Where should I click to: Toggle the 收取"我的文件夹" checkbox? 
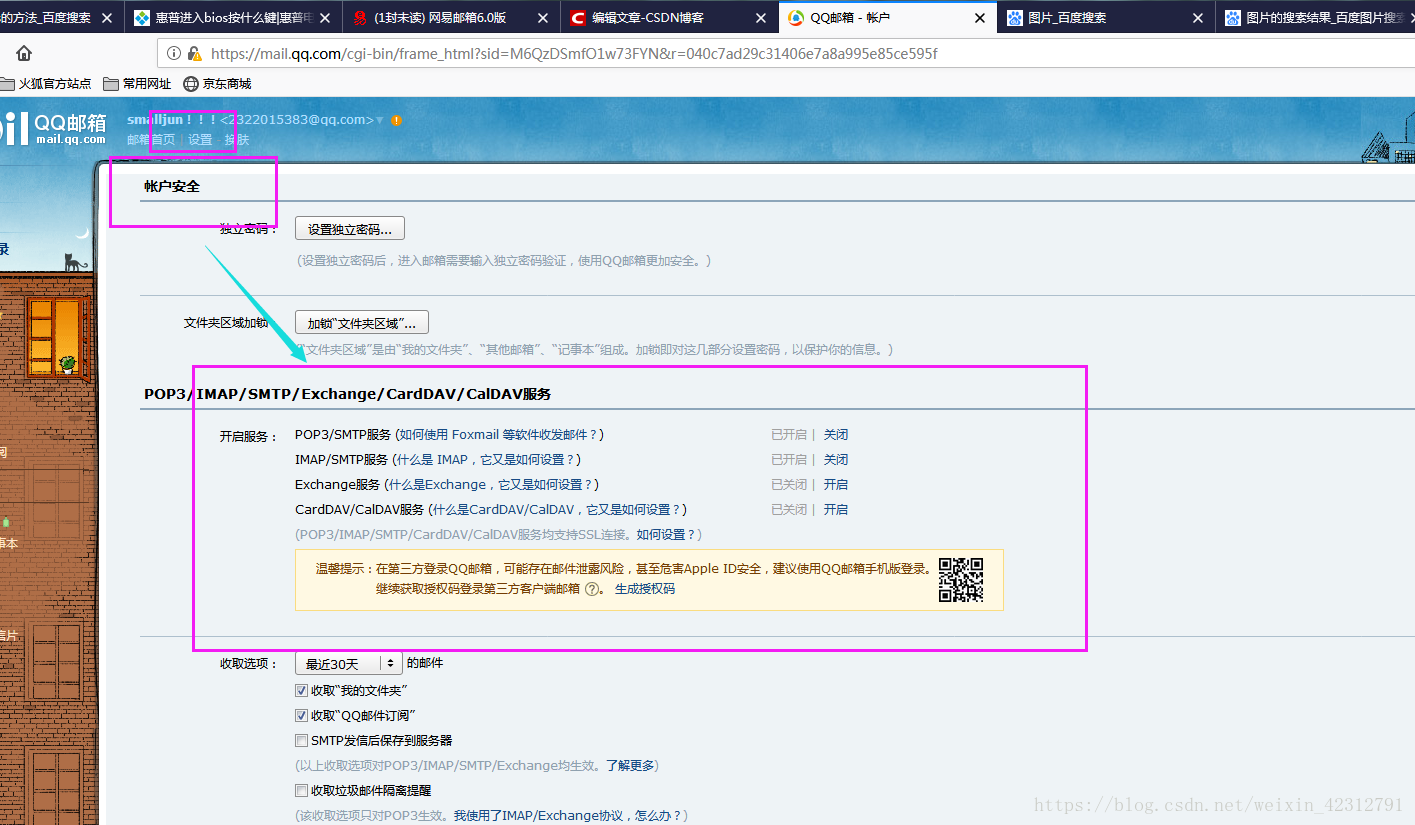tap(301, 691)
